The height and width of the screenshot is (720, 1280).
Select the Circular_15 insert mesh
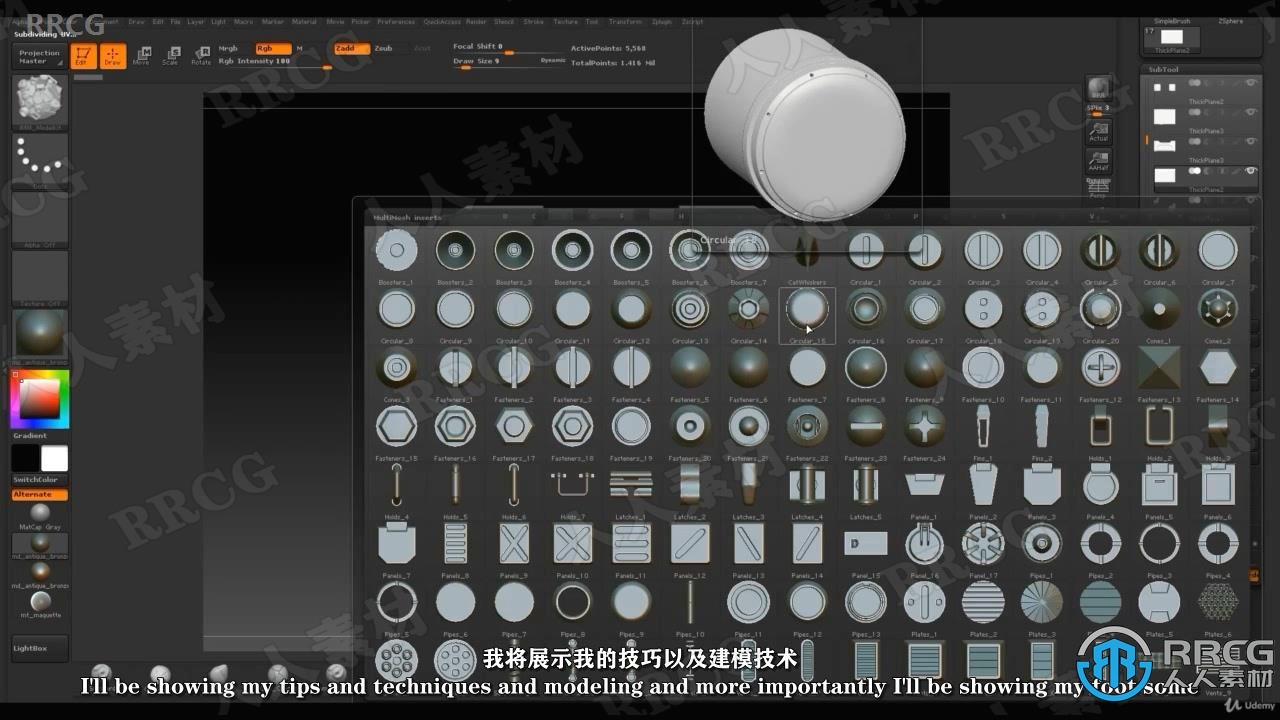807,309
